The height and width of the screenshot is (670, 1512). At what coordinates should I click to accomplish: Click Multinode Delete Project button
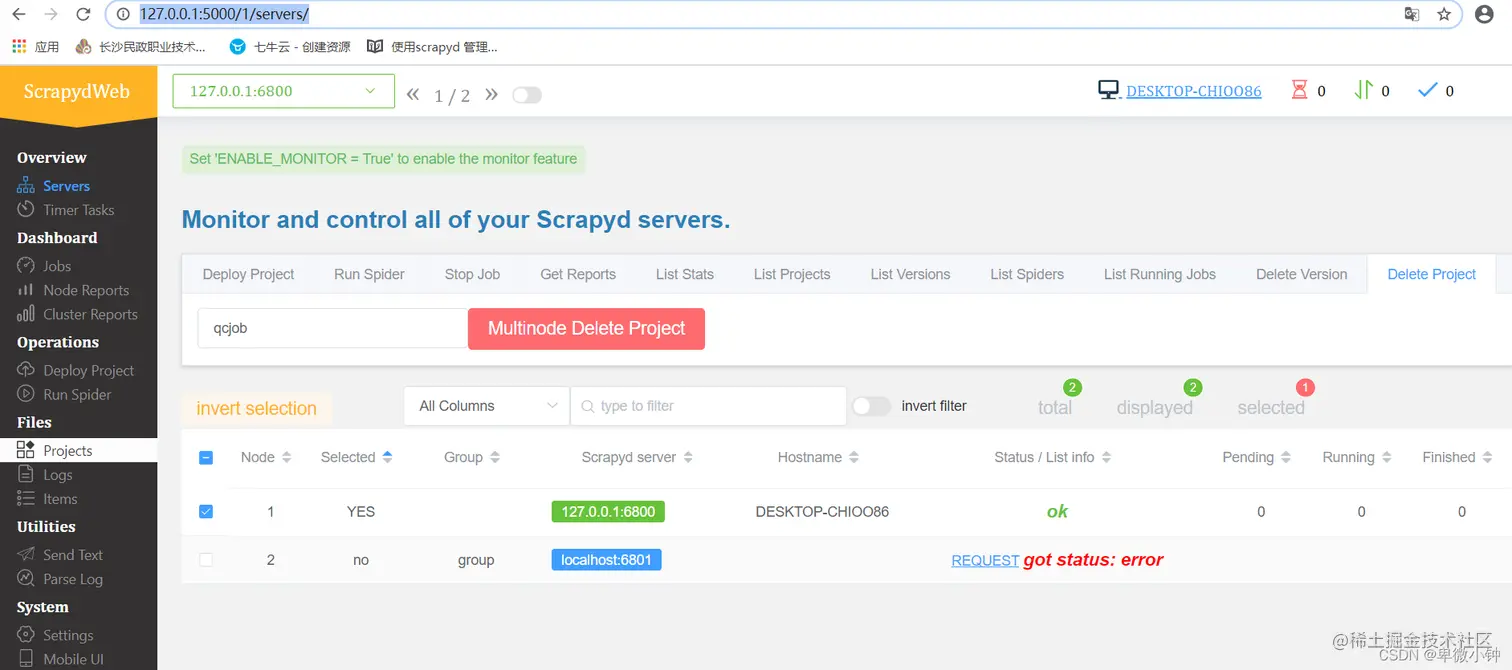[586, 328]
